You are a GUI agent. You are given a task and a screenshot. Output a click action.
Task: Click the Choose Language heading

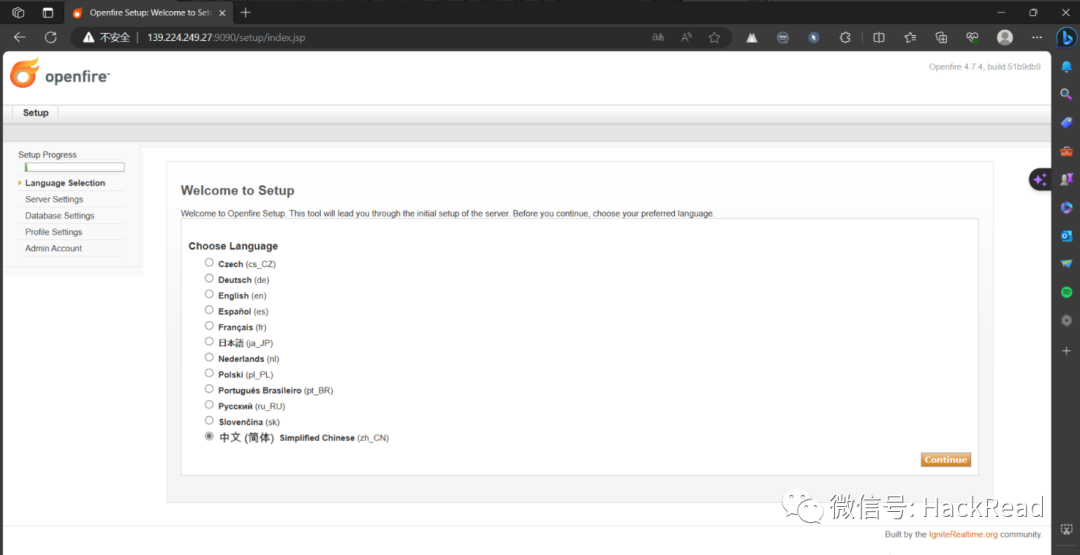click(x=233, y=246)
